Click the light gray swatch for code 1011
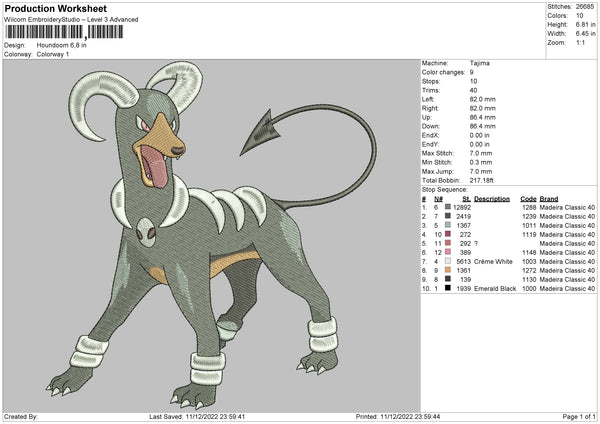 [x=447, y=225]
